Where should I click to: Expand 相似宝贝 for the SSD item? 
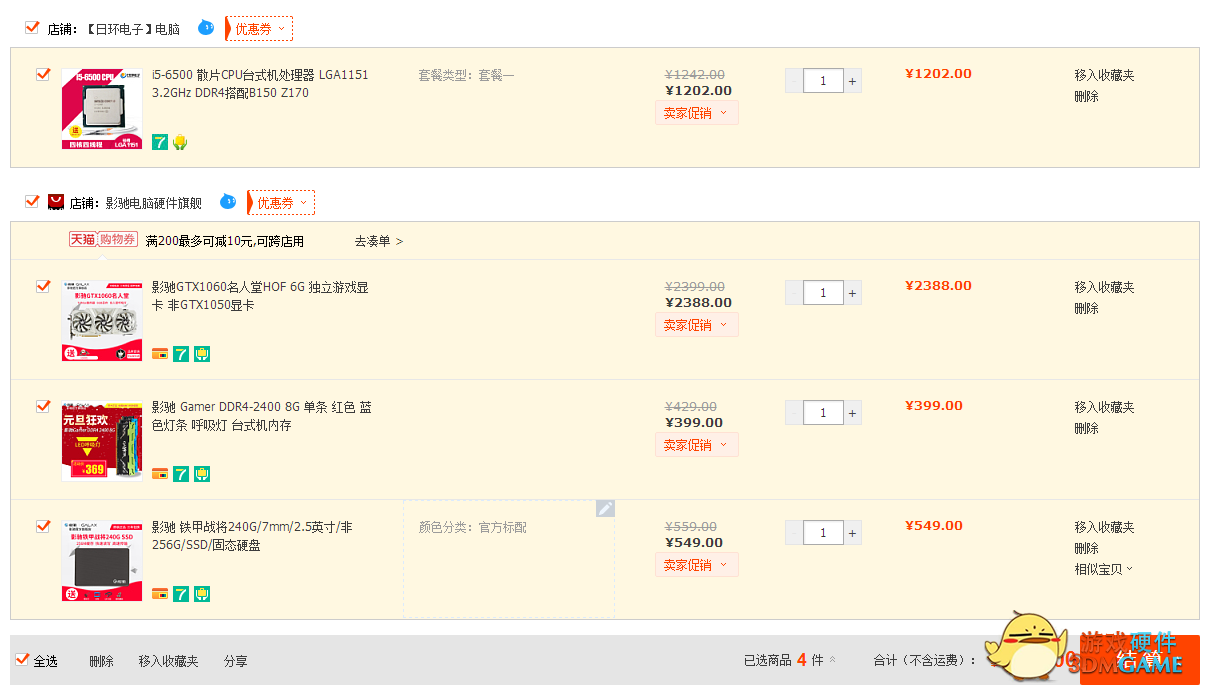[x=1104, y=569]
